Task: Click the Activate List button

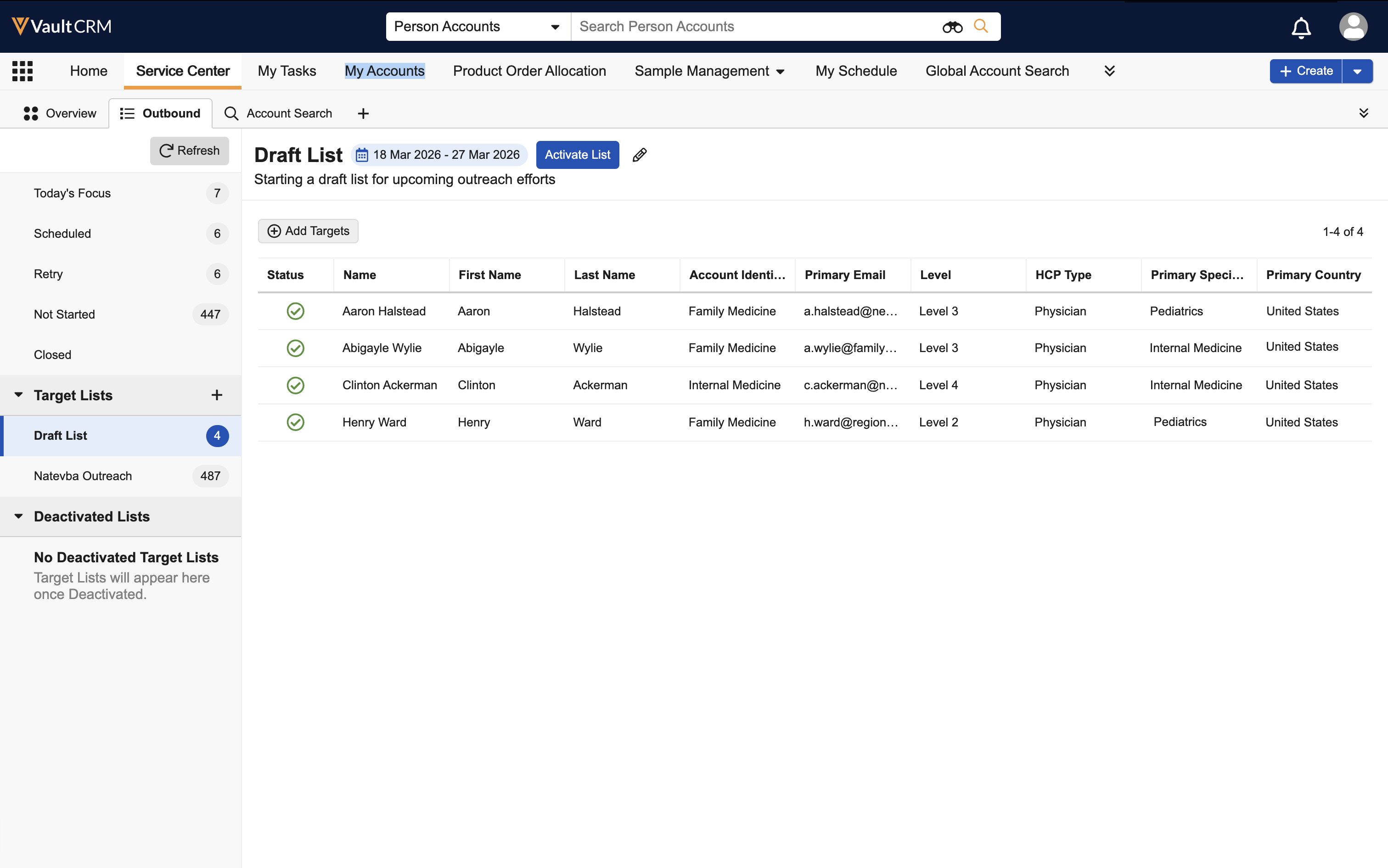Action: point(577,155)
